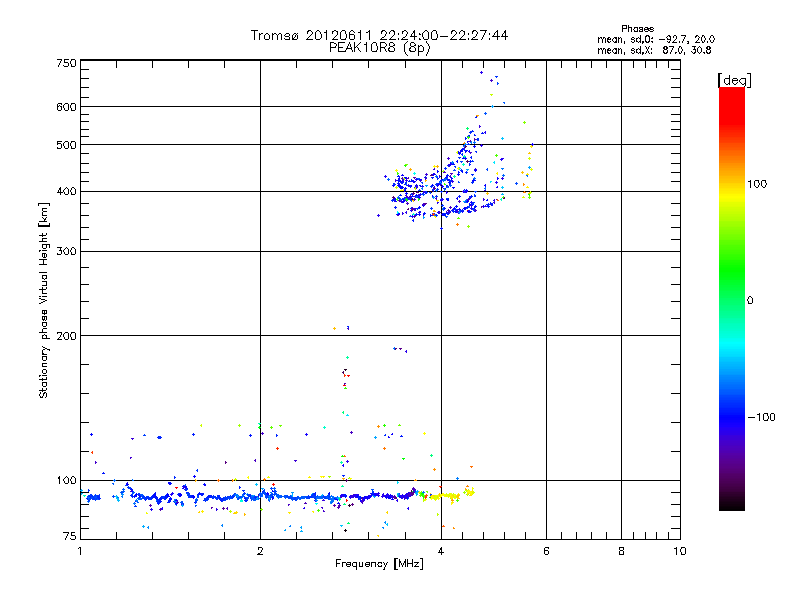The image size is (800, 600).
Task: Click the subtitle 'PEAK10R8 (8p)'
Action: pos(379,48)
